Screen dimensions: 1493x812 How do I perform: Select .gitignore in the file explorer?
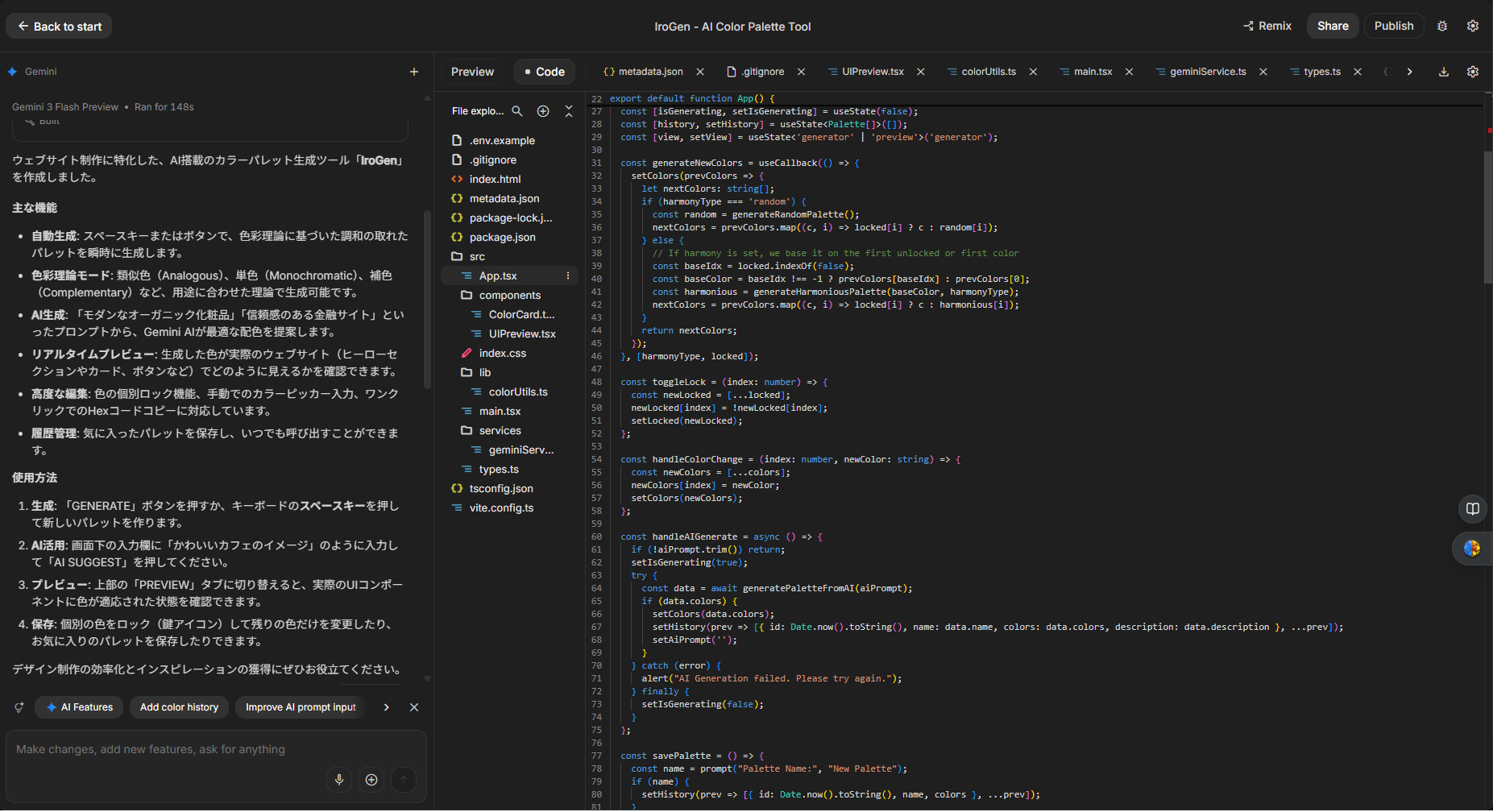coord(510,159)
